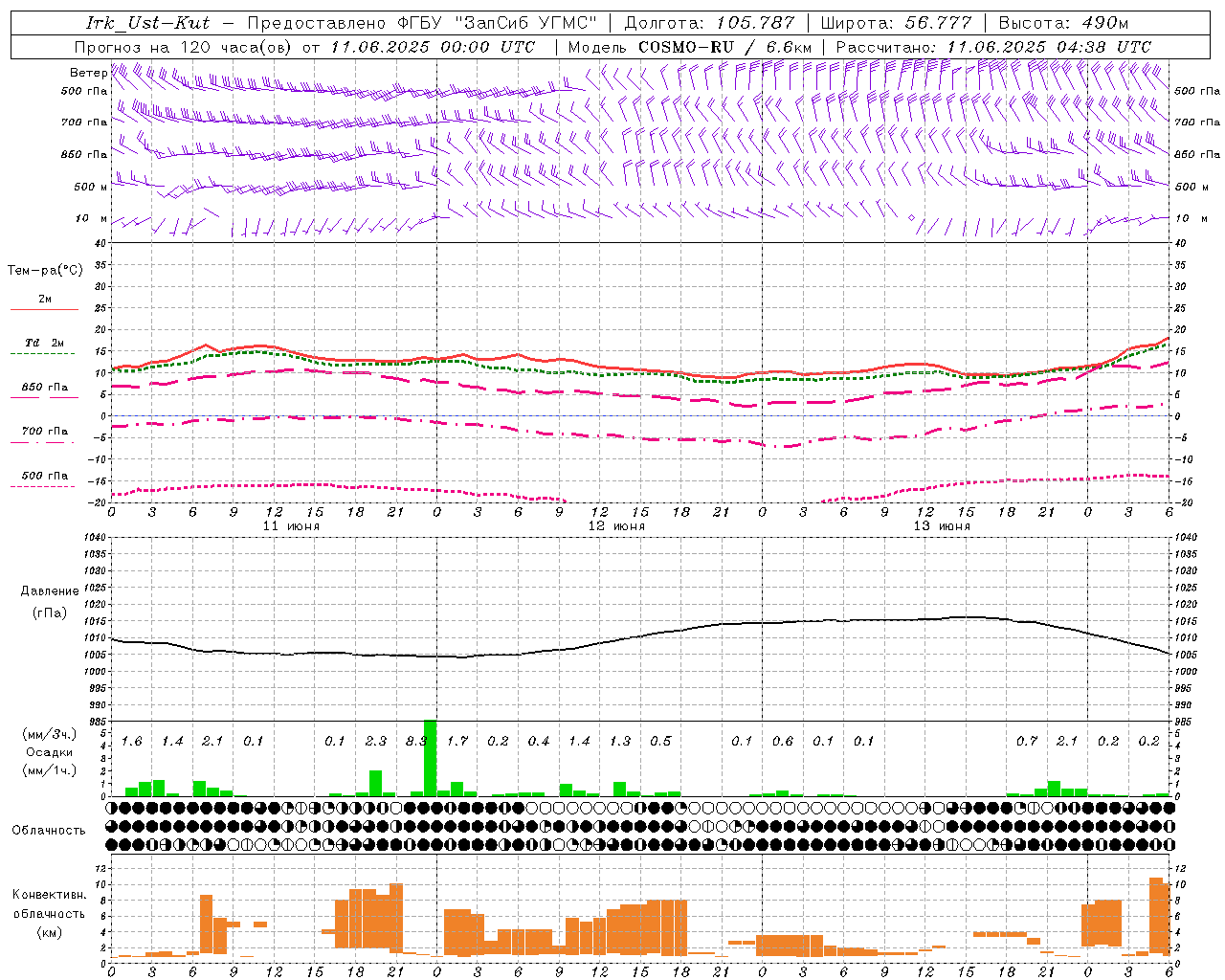Click the 'Ветер' wind panel label
Viewport: 1225px width, 980px height.
click(88, 73)
